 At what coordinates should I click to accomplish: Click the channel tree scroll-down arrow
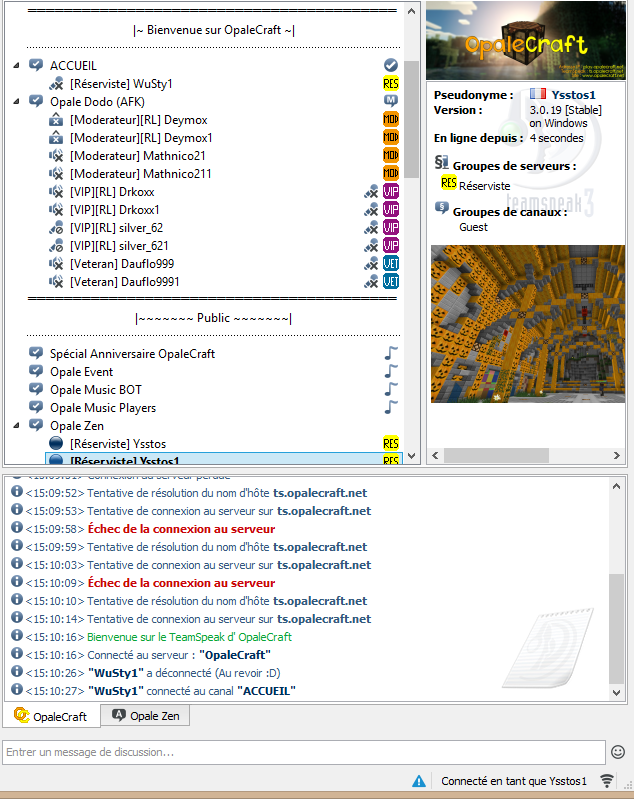point(412,456)
